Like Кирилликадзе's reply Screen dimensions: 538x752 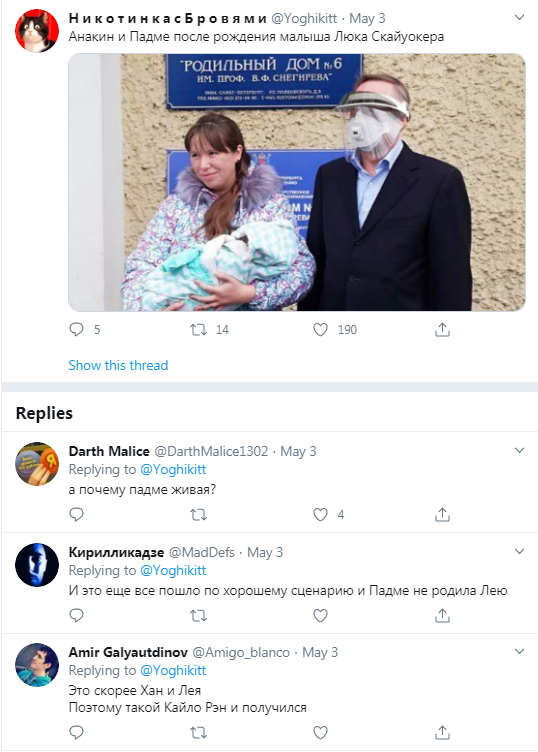tap(320, 615)
